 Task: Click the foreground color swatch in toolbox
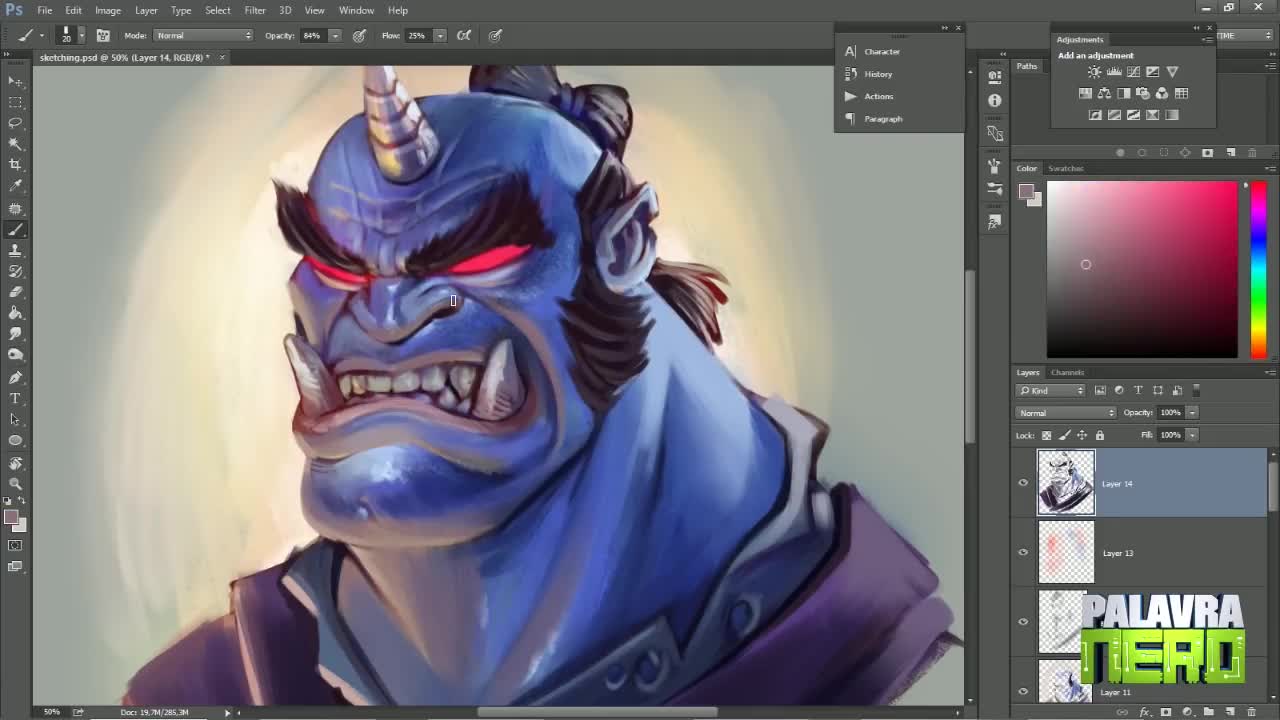(x=11, y=517)
